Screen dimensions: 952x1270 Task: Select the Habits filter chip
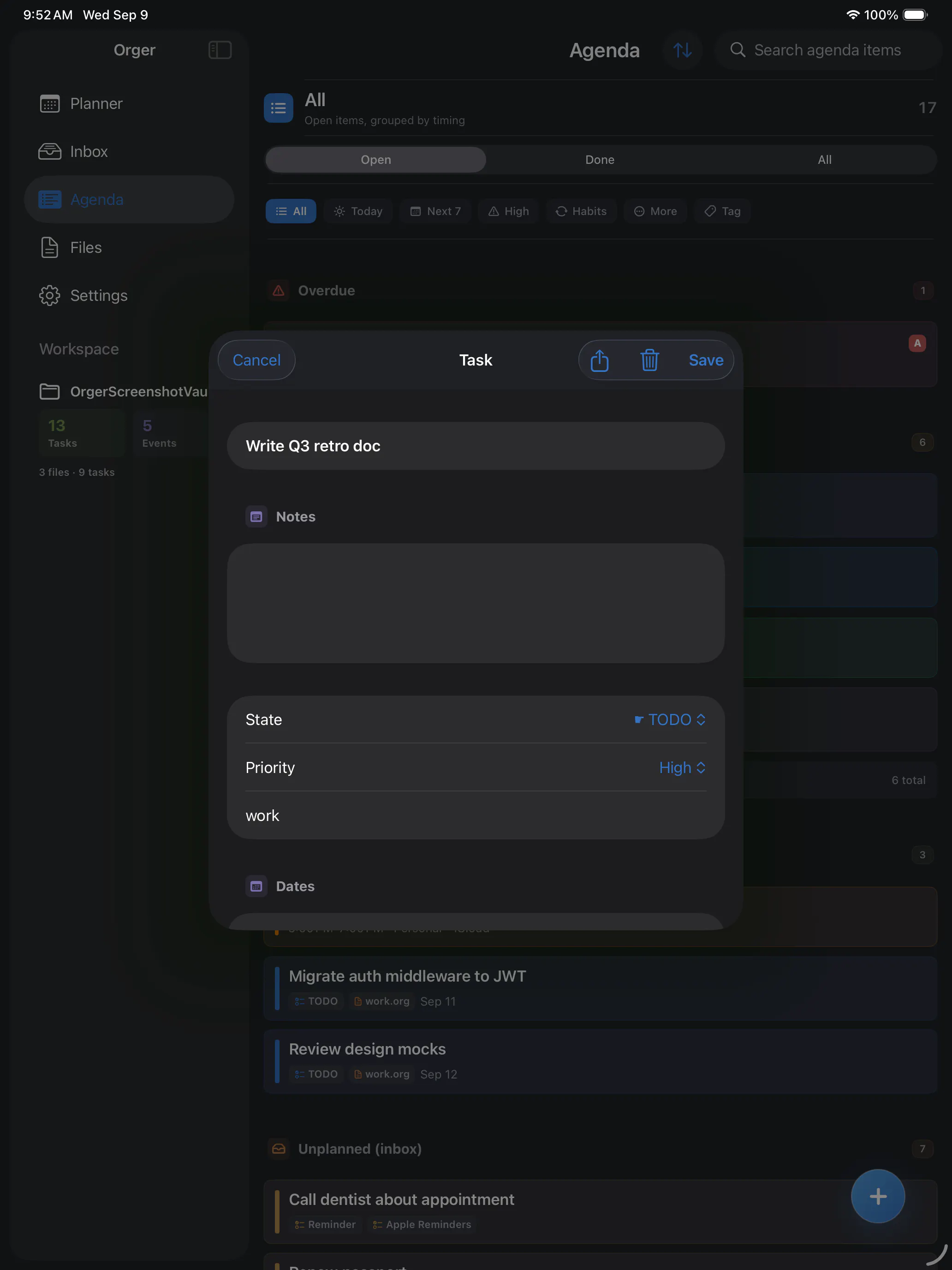click(581, 211)
